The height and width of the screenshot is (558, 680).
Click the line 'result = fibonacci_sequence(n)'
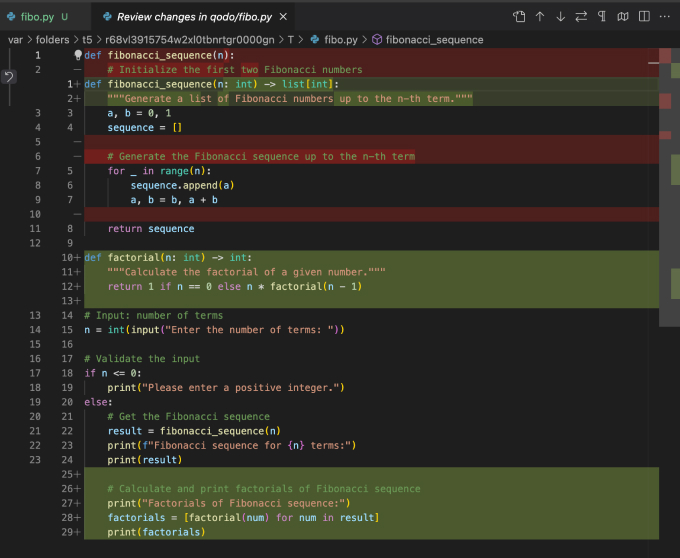[x=194, y=431]
